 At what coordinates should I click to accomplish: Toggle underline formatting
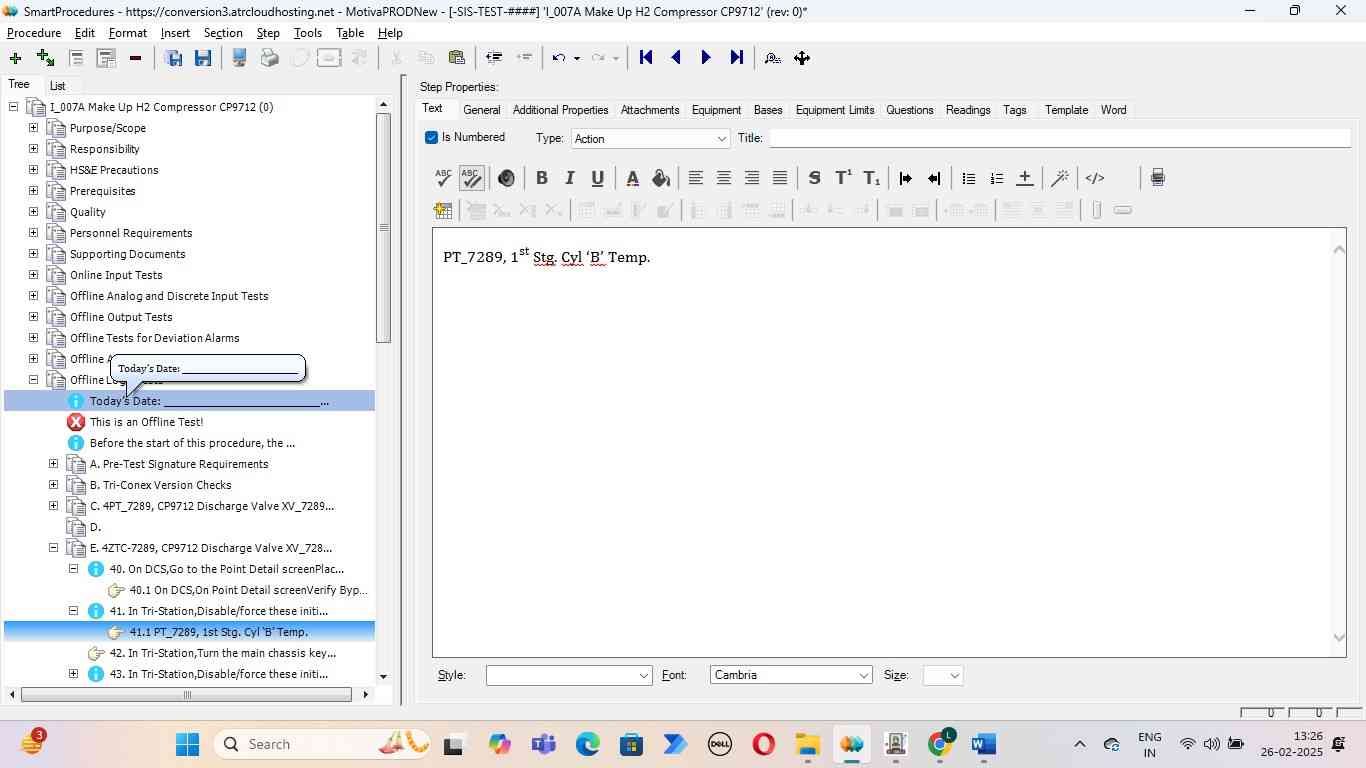597,178
